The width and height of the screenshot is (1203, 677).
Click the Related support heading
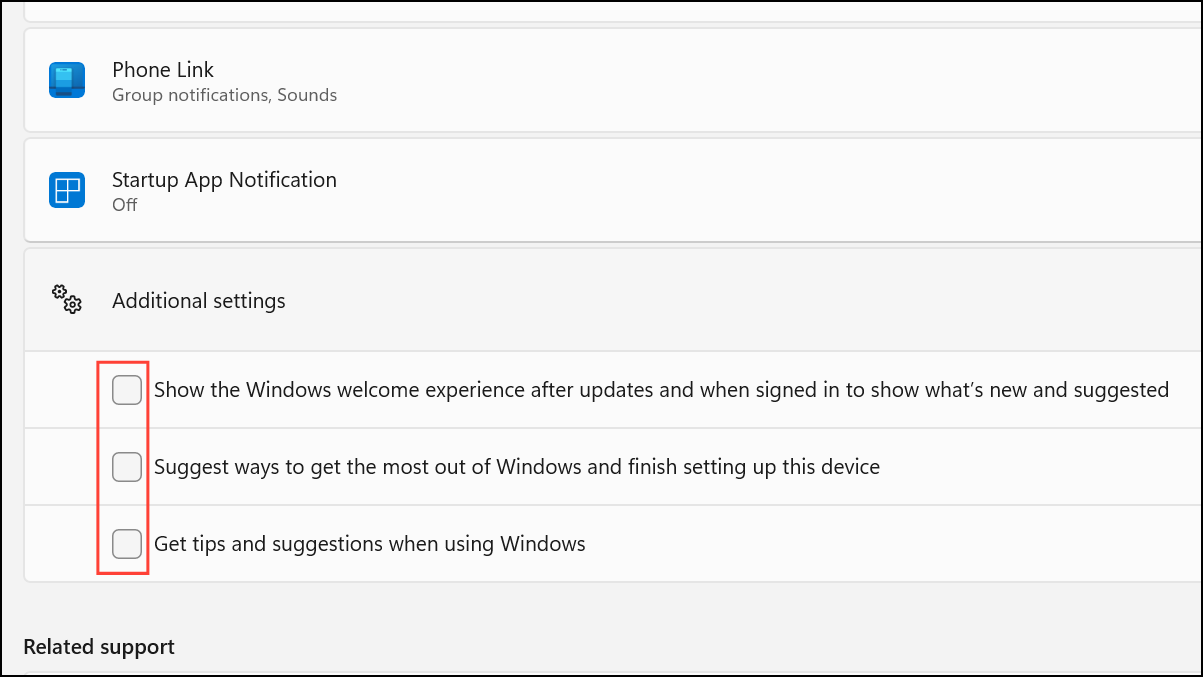point(99,647)
